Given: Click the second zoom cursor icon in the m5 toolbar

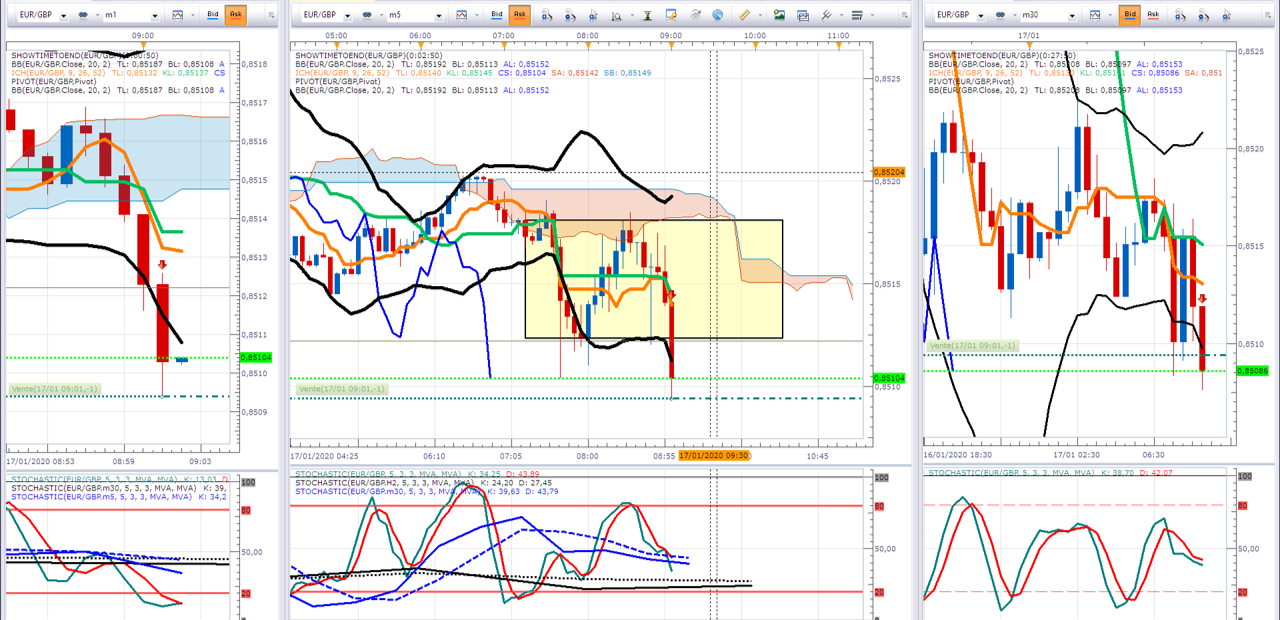Looking at the screenshot, I should point(570,16).
